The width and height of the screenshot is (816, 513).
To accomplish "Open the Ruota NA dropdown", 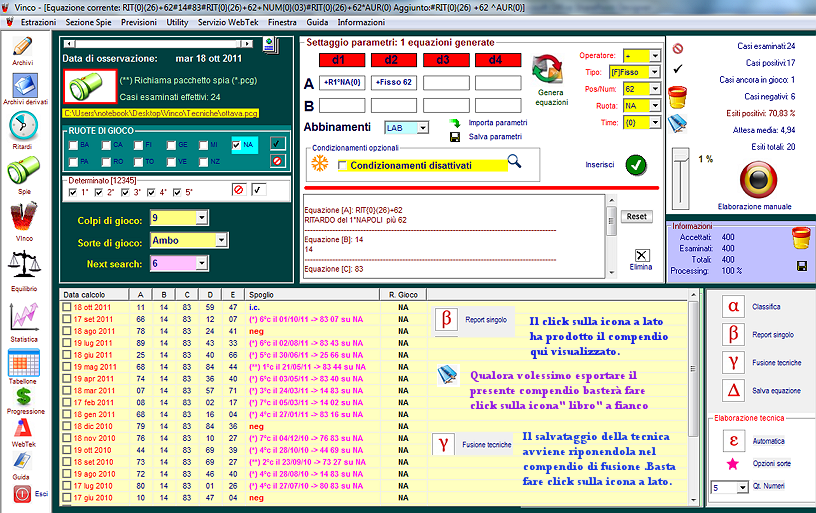I will tap(655, 106).
